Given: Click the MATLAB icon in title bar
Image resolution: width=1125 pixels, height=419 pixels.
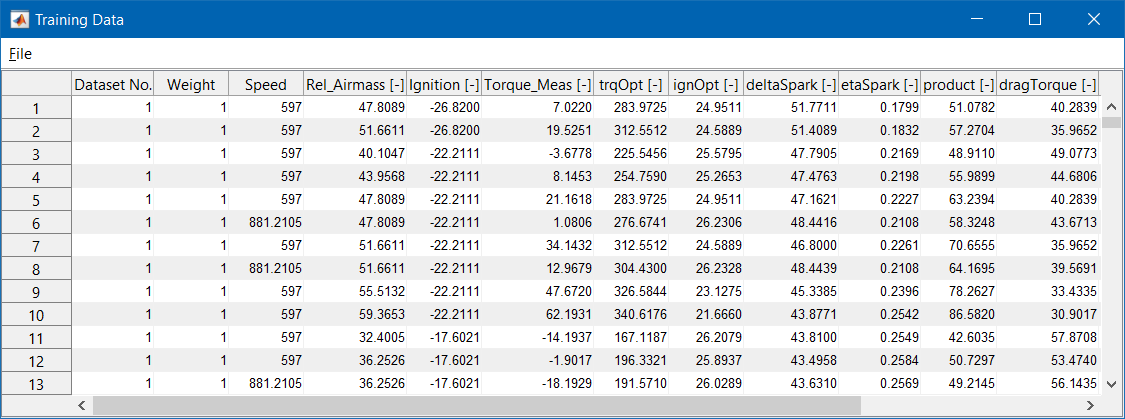Looking at the screenshot, I should coord(19,19).
